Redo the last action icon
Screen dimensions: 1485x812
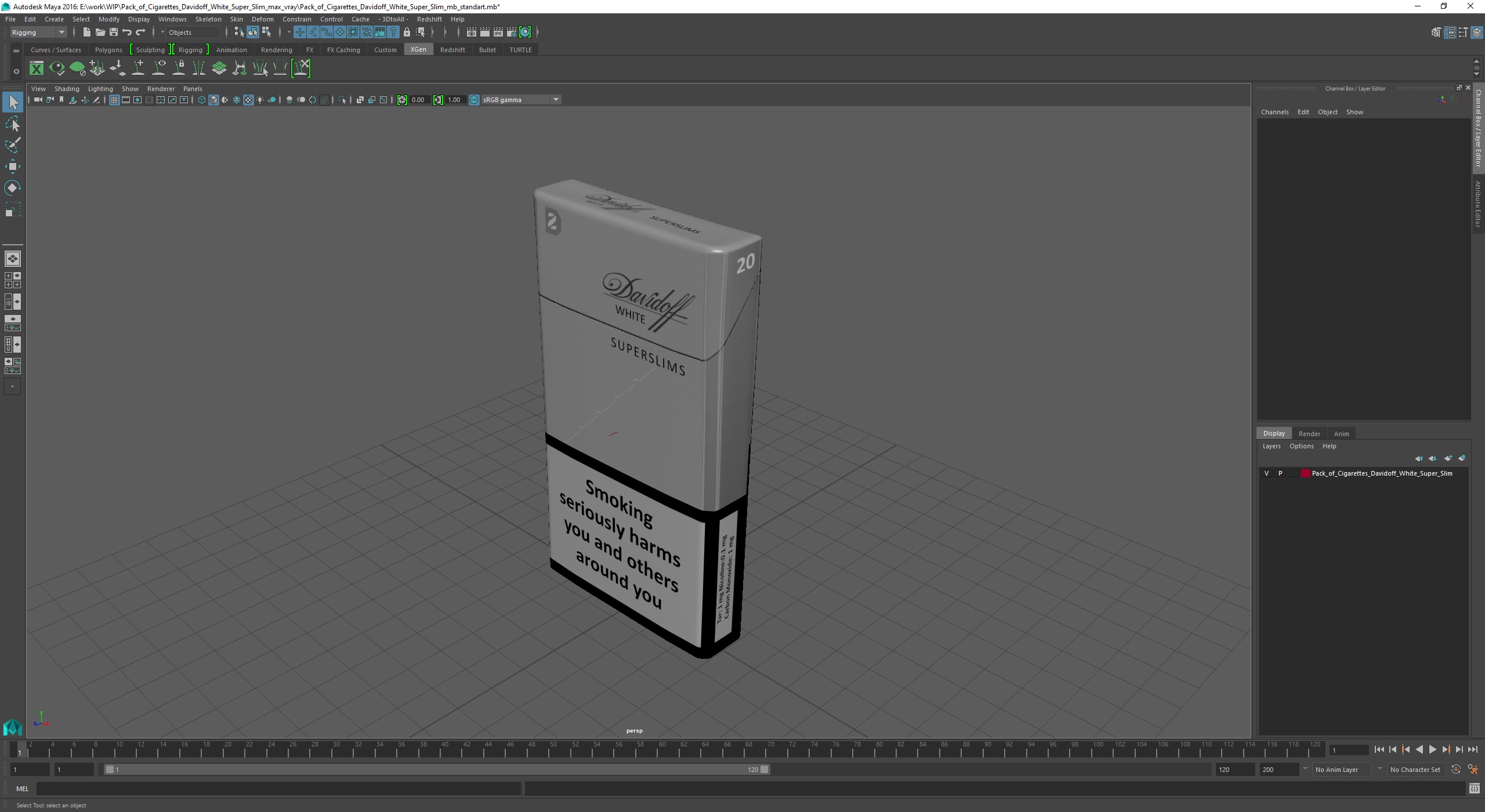pyautogui.click(x=140, y=32)
